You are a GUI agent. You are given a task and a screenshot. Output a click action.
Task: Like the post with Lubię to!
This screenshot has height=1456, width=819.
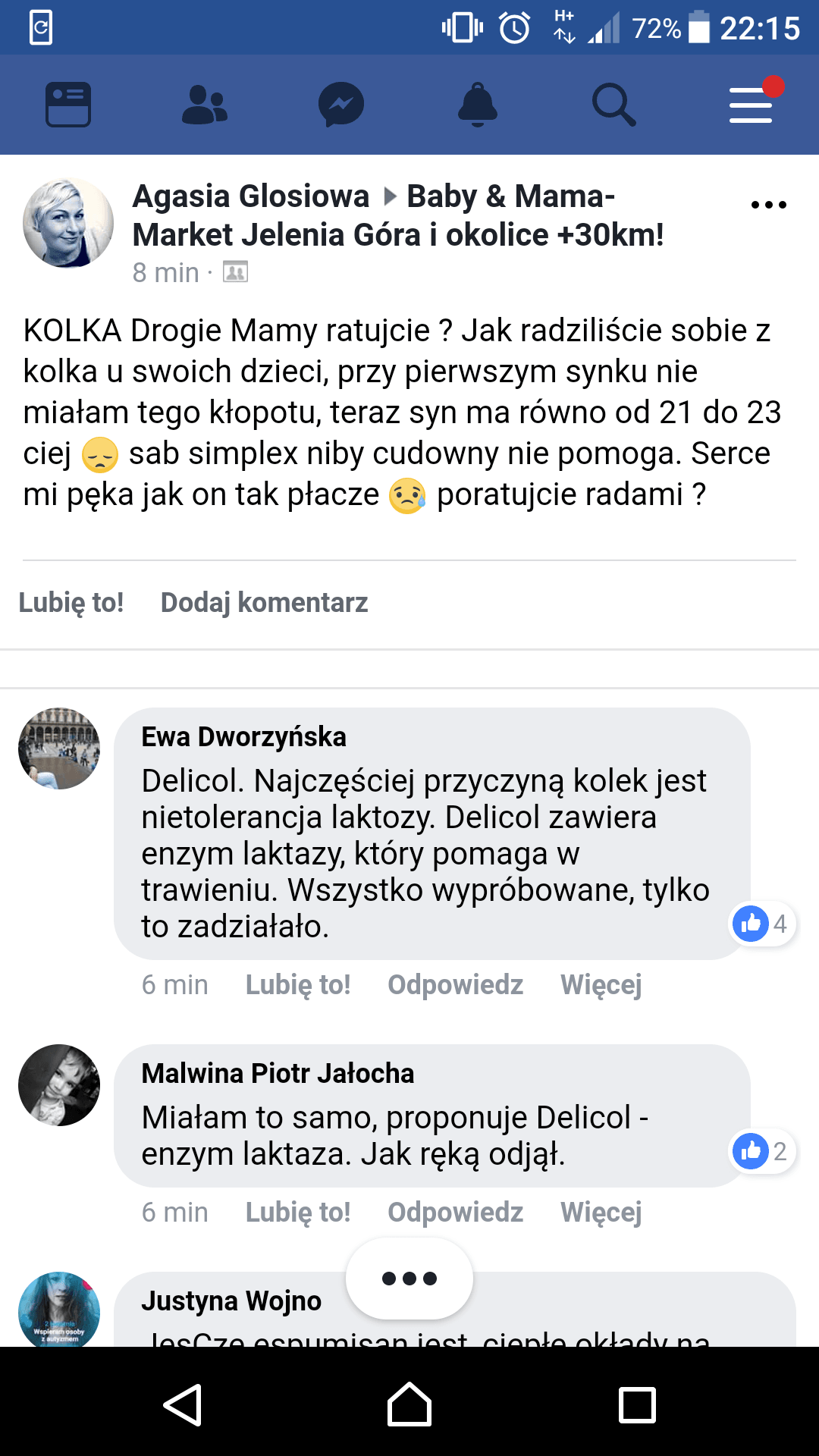71,603
